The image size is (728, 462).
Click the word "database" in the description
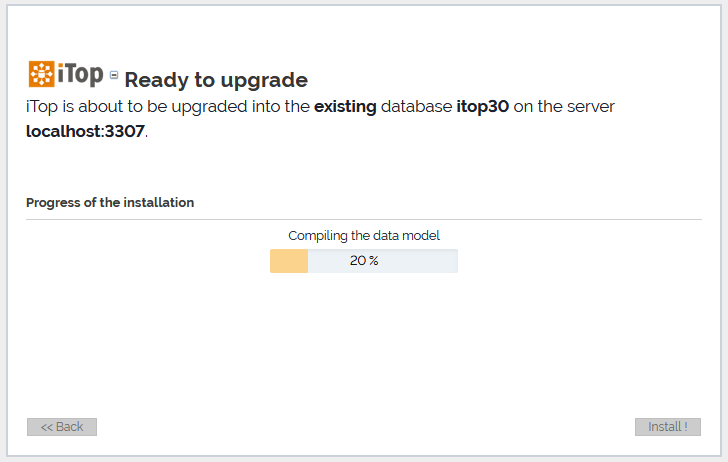[417, 106]
